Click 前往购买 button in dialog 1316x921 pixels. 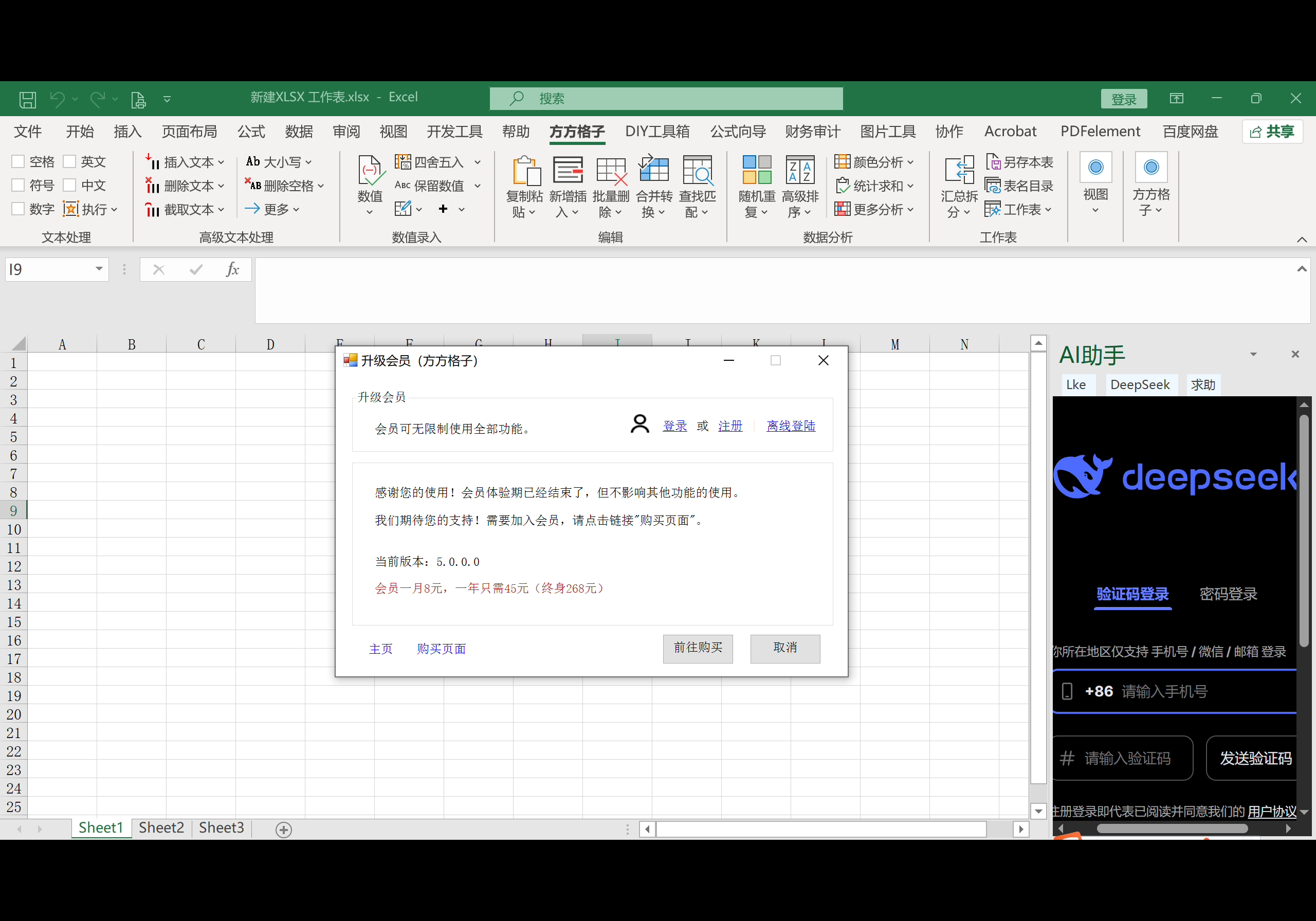[698, 649]
